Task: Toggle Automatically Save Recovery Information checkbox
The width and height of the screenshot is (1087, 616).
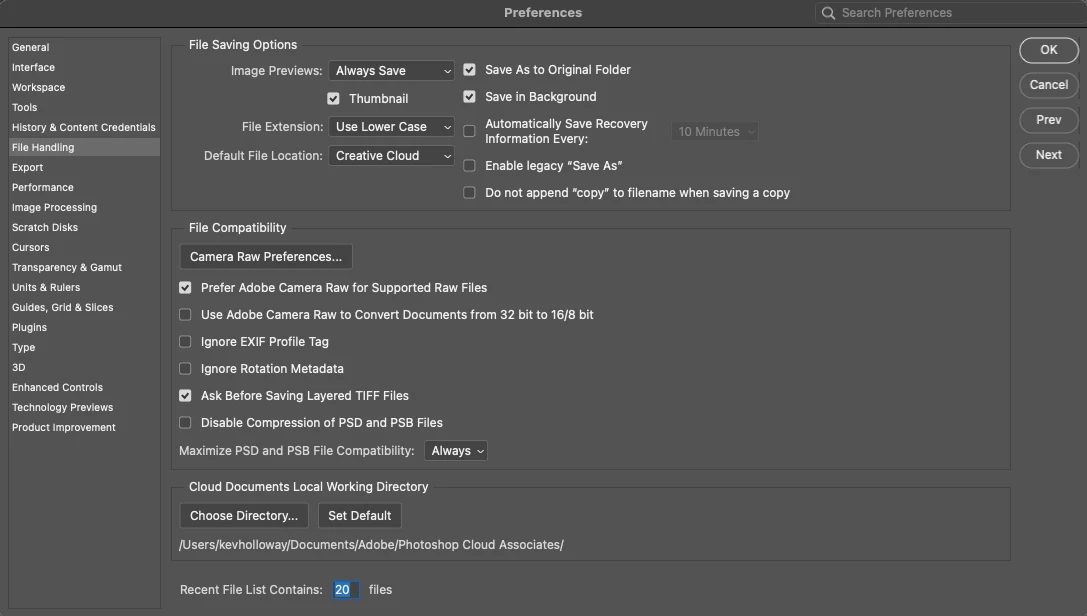Action: pyautogui.click(x=469, y=132)
